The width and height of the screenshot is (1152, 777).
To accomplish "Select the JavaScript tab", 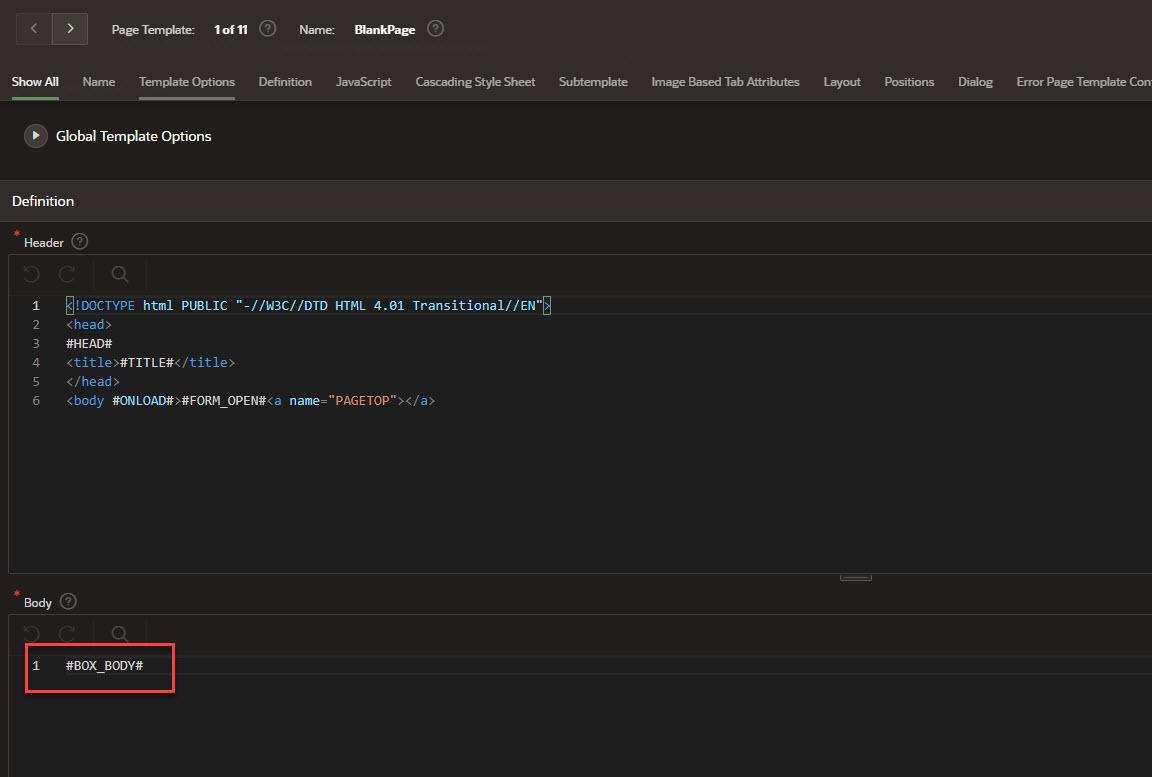I will (x=363, y=82).
